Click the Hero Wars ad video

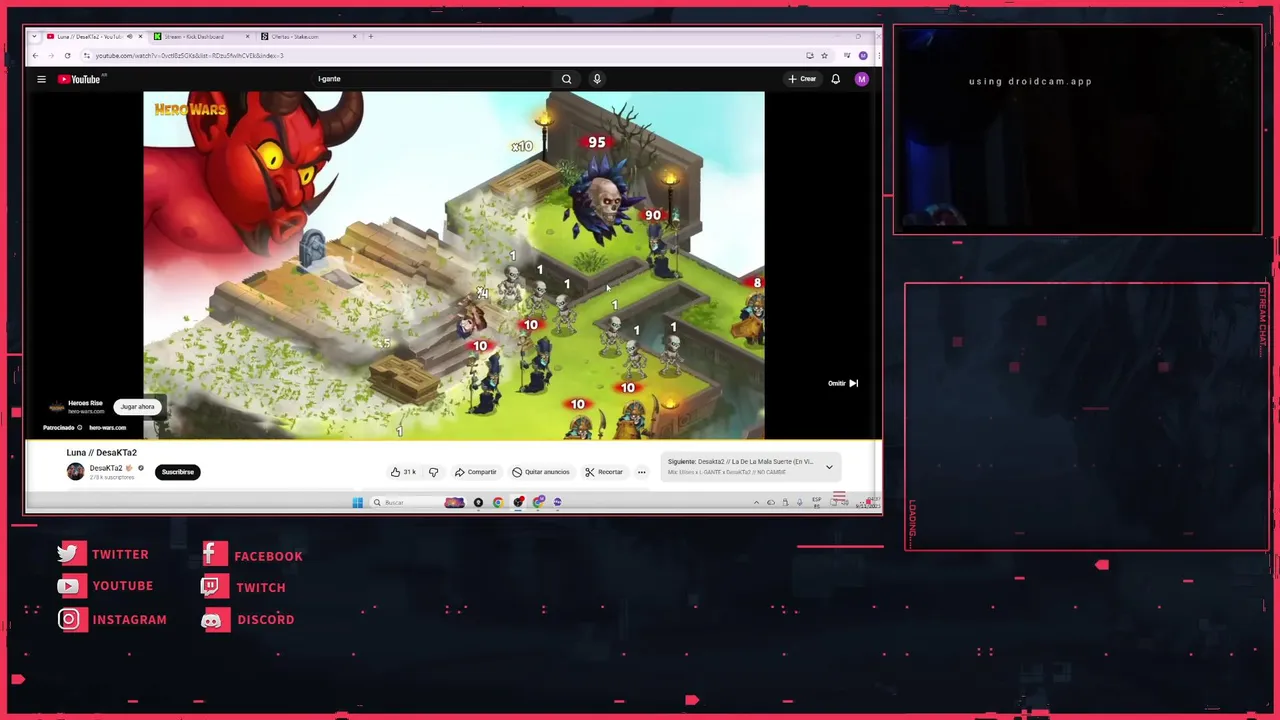point(454,265)
